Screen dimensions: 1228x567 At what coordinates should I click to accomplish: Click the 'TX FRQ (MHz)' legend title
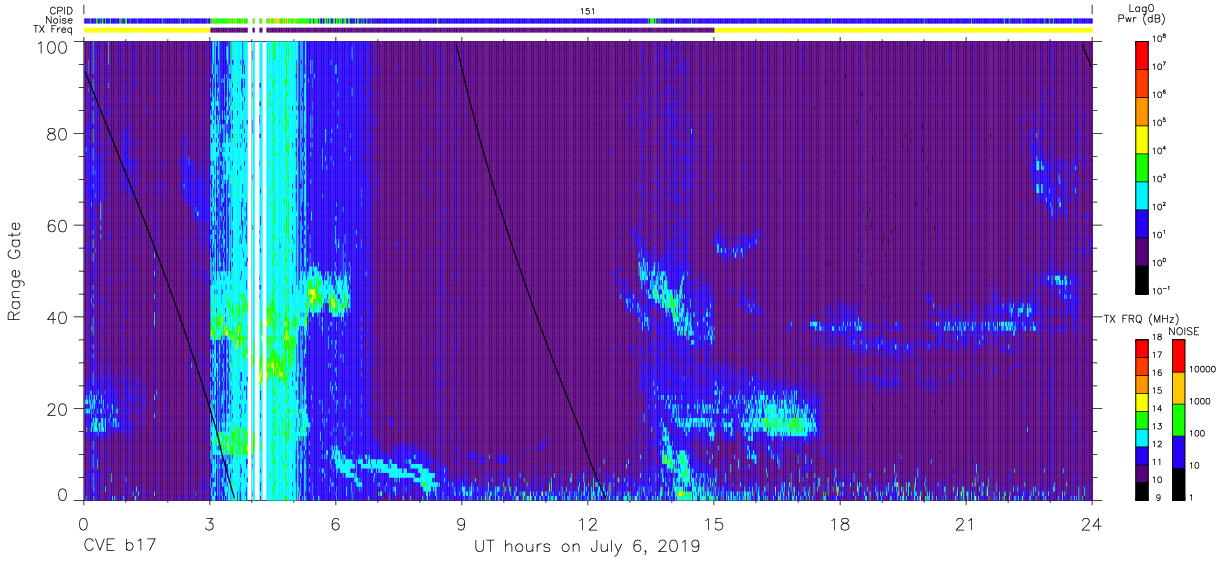1141,318
